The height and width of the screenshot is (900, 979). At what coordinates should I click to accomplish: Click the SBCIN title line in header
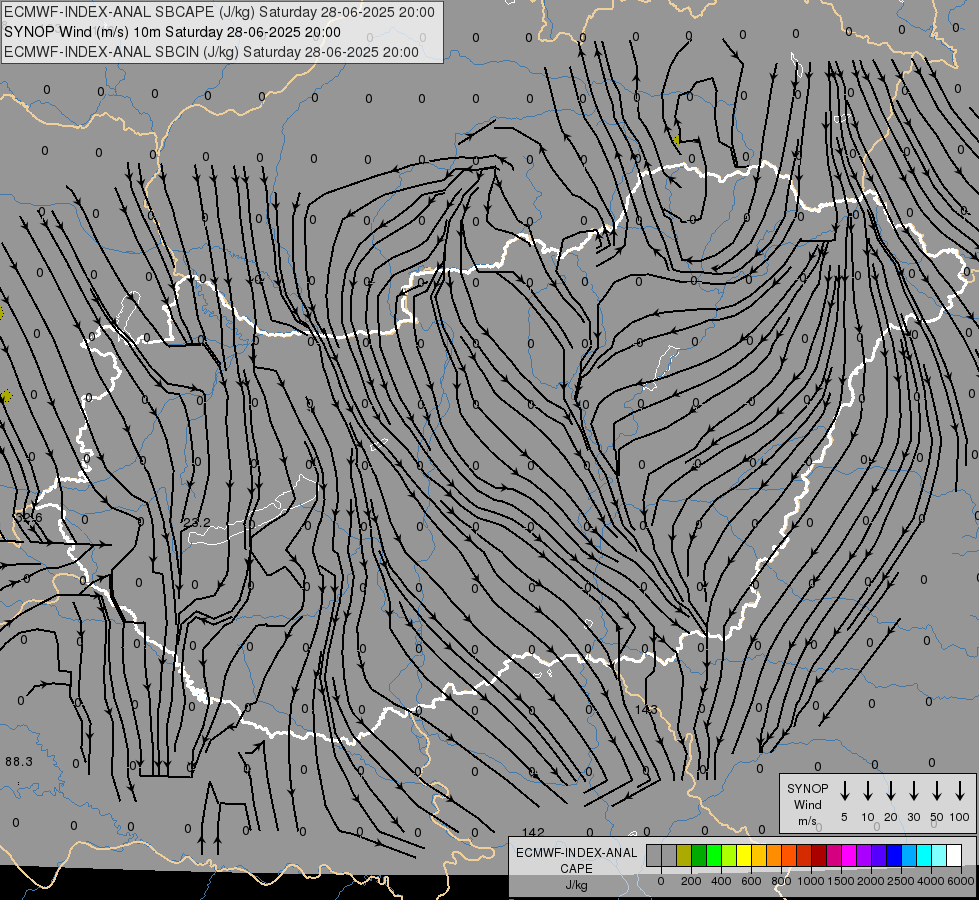(211, 52)
